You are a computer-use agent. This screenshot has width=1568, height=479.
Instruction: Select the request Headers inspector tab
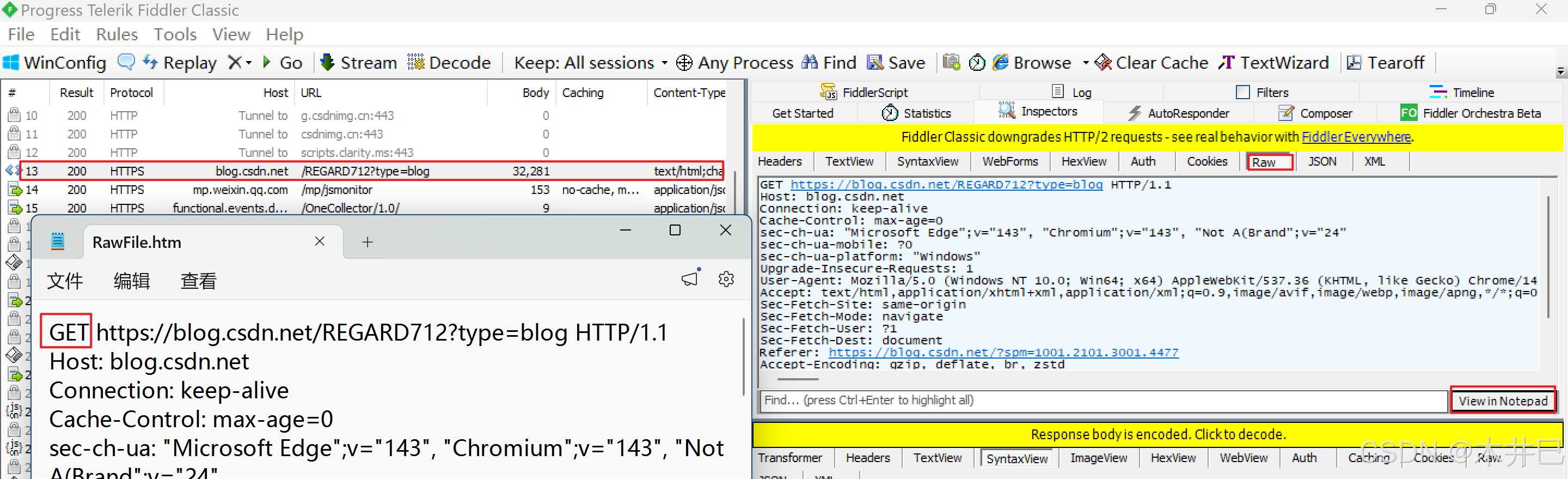(x=780, y=161)
